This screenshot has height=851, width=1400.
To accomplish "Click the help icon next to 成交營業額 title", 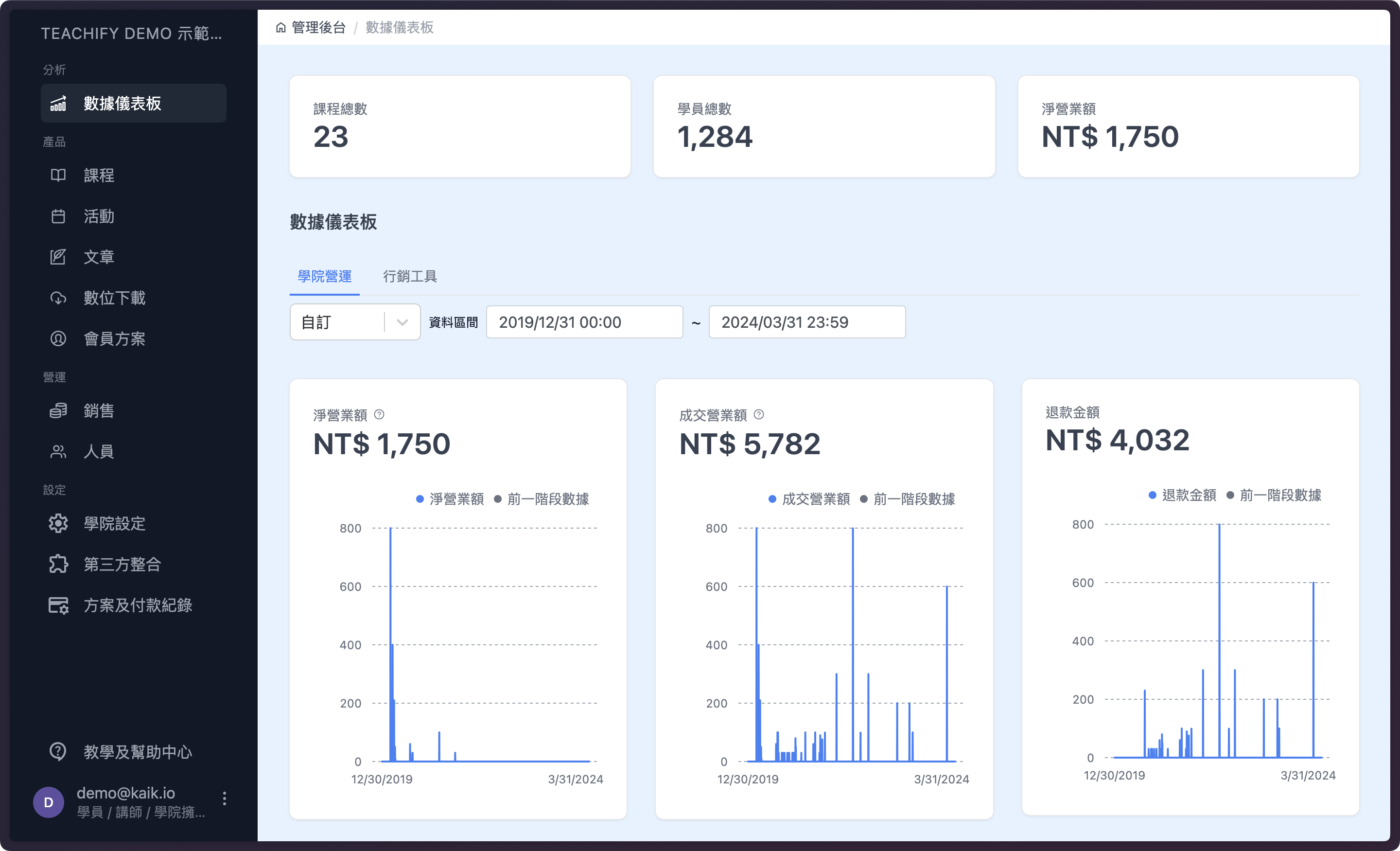I will click(758, 414).
